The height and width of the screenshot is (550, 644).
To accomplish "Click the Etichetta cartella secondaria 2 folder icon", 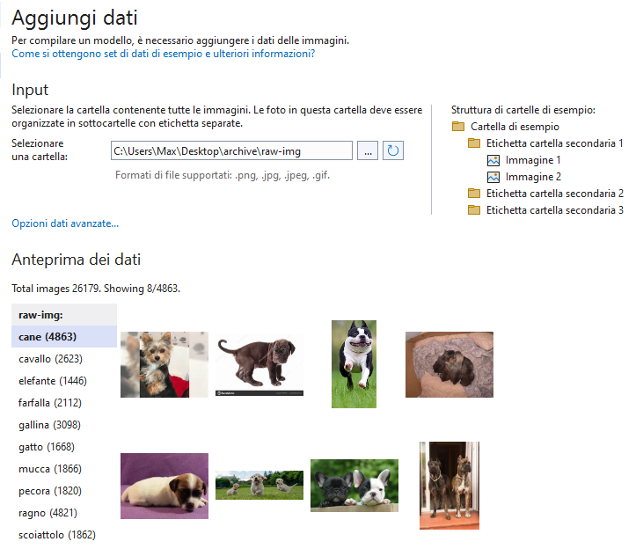I will click(x=475, y=194).
